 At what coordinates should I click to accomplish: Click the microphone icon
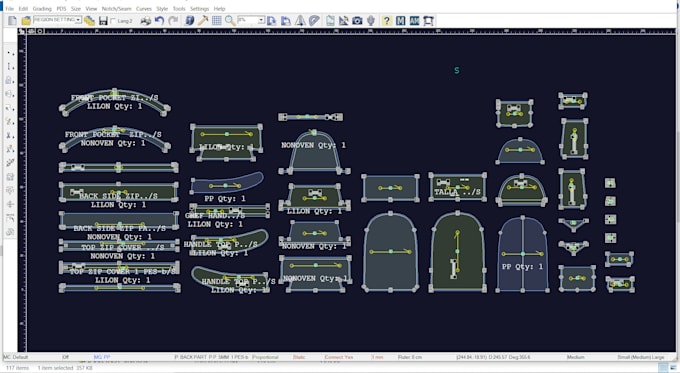tap(371, 20)
